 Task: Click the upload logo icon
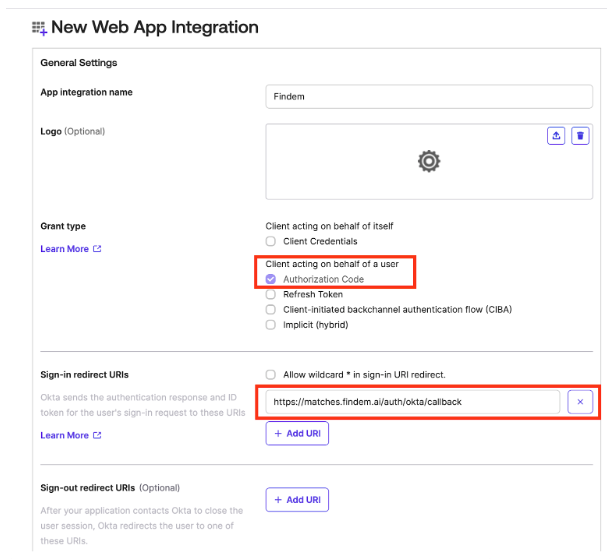tap(556, 135)
